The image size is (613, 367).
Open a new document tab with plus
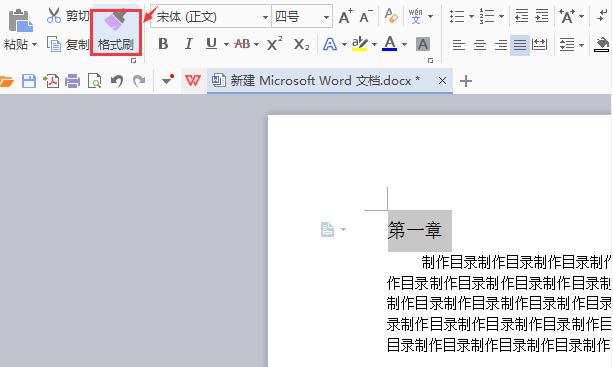point(466,81)
